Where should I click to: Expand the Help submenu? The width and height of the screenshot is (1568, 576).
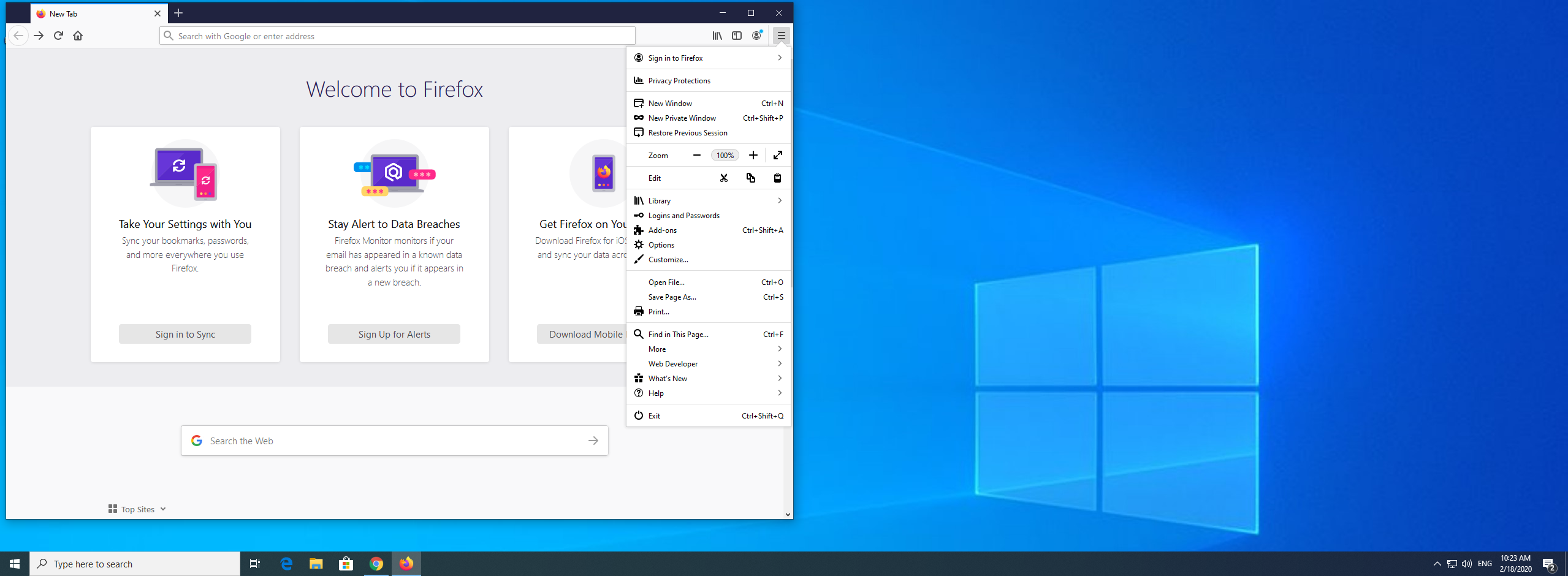(709, 393)
